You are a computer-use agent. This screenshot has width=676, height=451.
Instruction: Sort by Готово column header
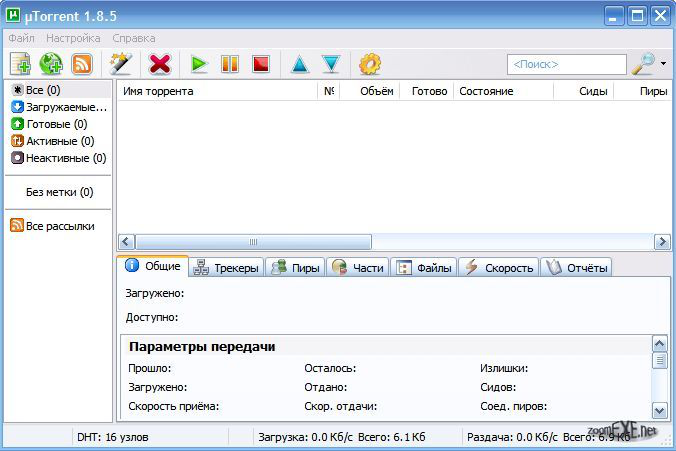[x=427, y=91]
